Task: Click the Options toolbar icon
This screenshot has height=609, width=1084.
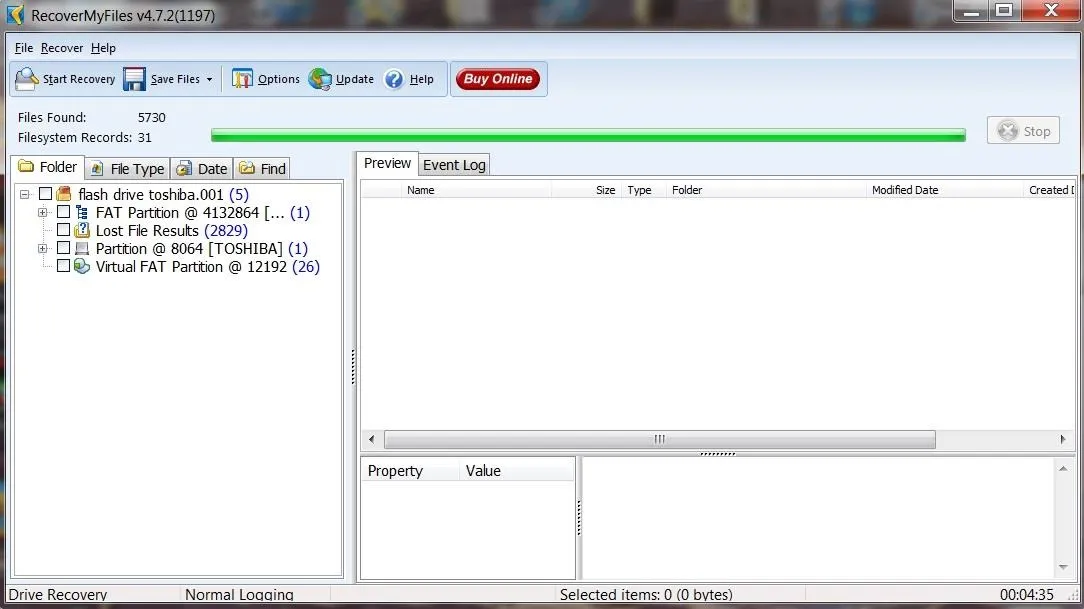Action: (x=242, y=79)
